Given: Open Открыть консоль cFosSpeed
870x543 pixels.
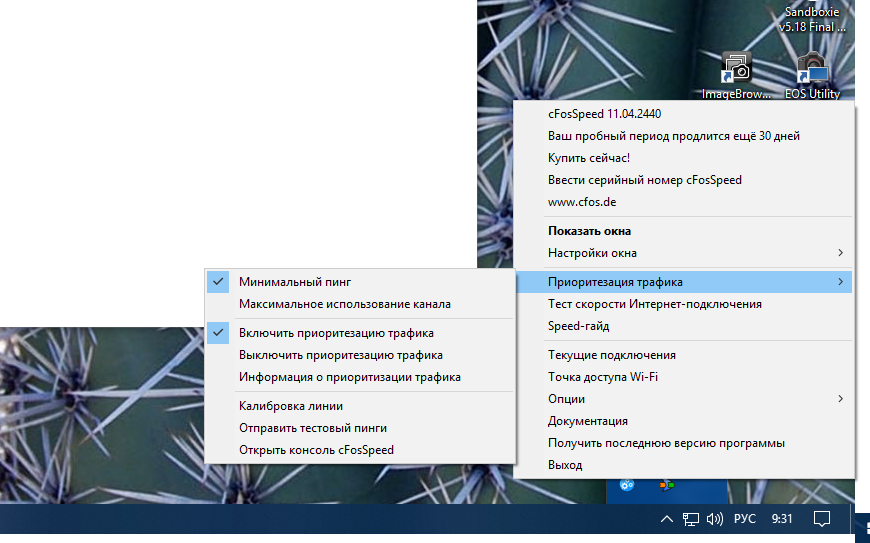Looking at the screenshot, I should pyautogui.click(x=360, y=450).
